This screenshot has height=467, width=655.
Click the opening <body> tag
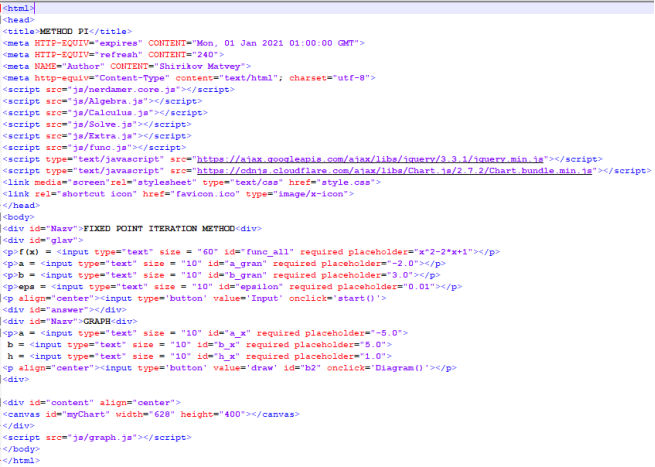point(19,217)
